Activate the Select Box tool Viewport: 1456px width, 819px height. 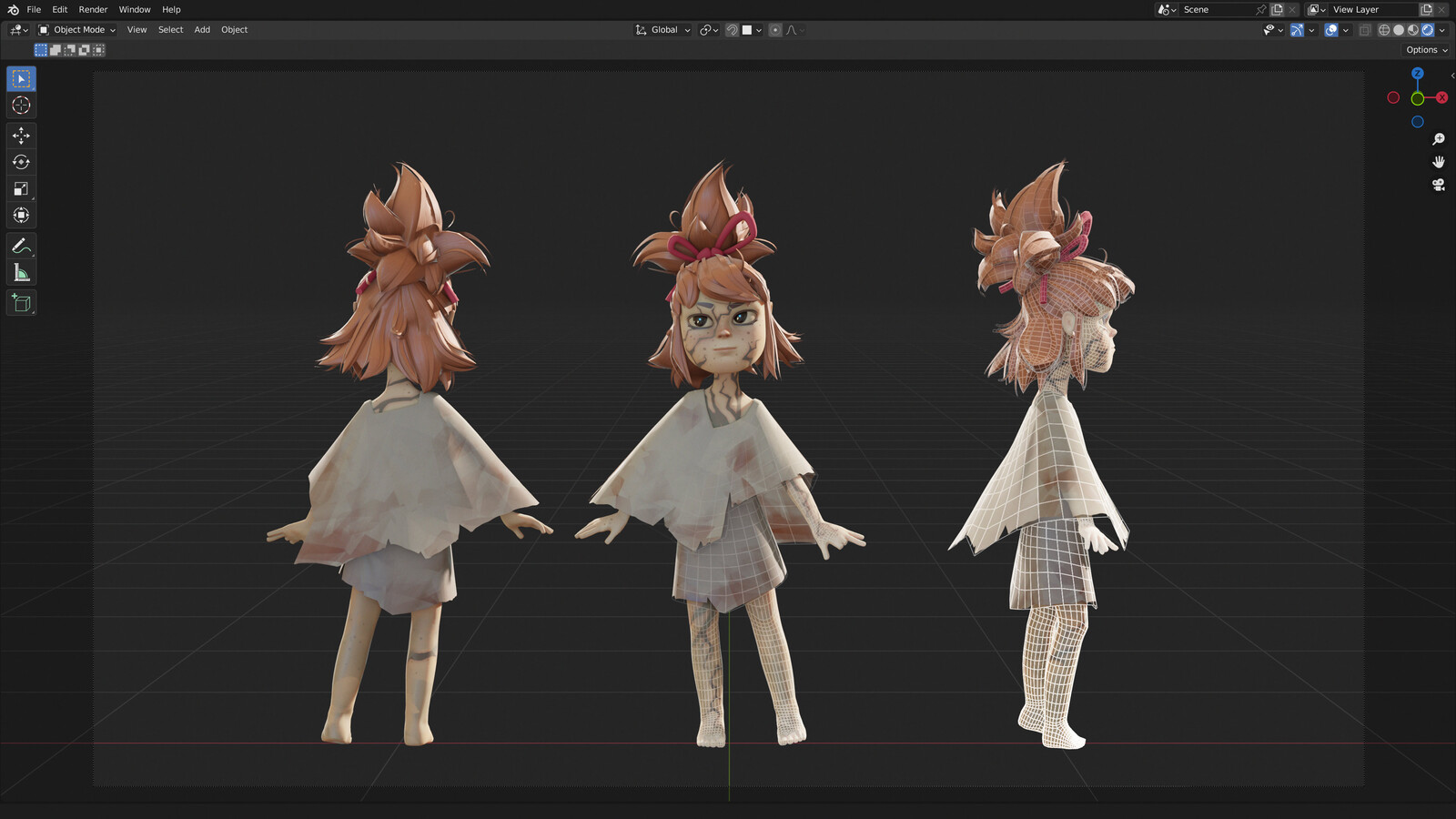pos(21,79)
